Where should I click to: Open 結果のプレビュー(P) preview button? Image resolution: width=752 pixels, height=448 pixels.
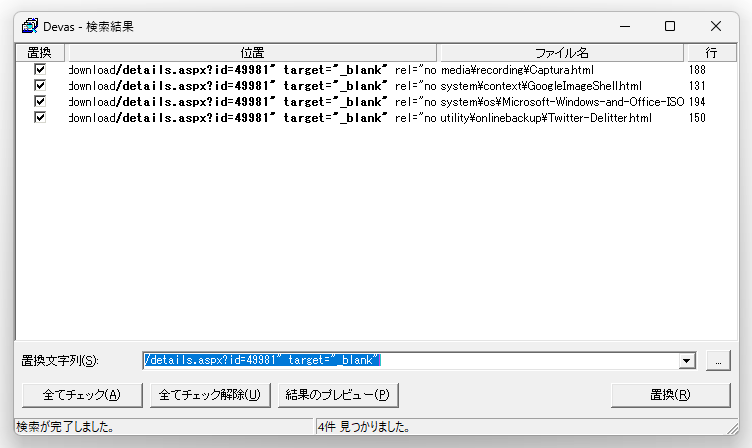coord(338,395)
